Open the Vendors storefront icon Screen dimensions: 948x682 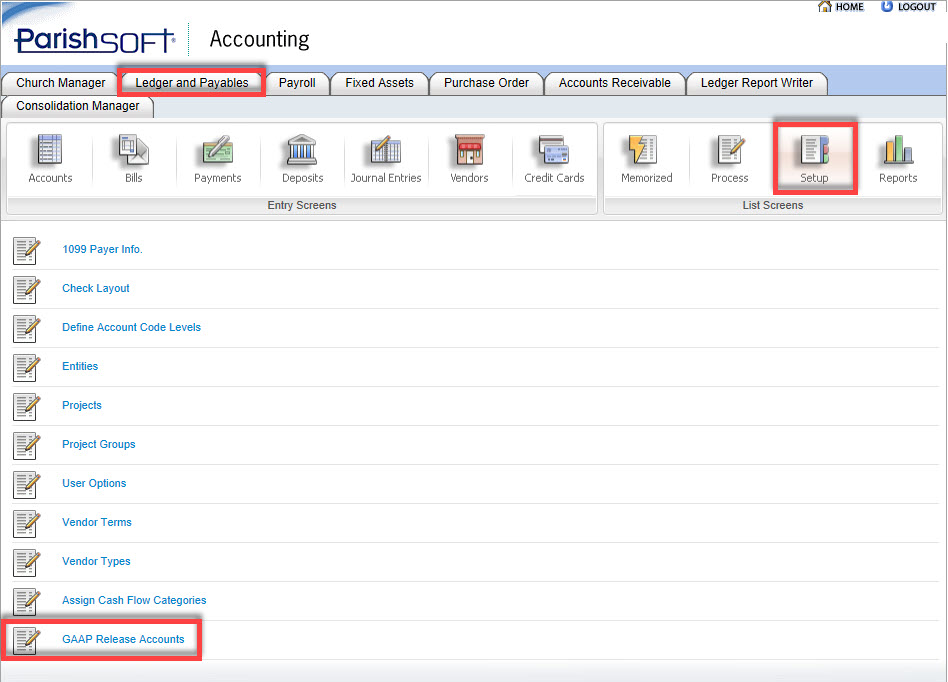(x=469, y=150)
